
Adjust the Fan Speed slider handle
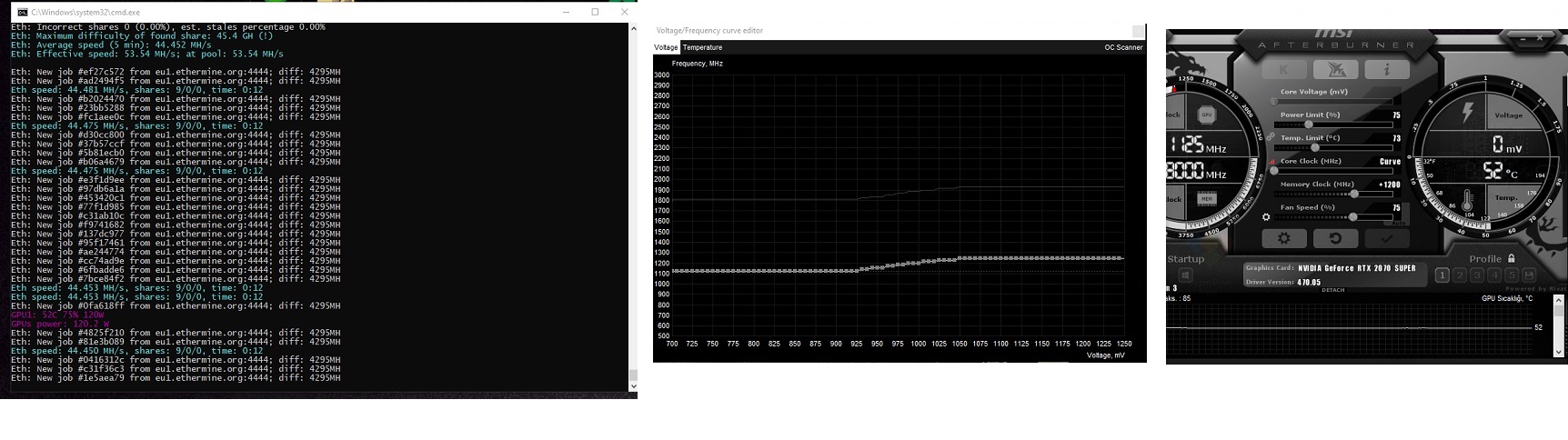tap(1353, 216)
